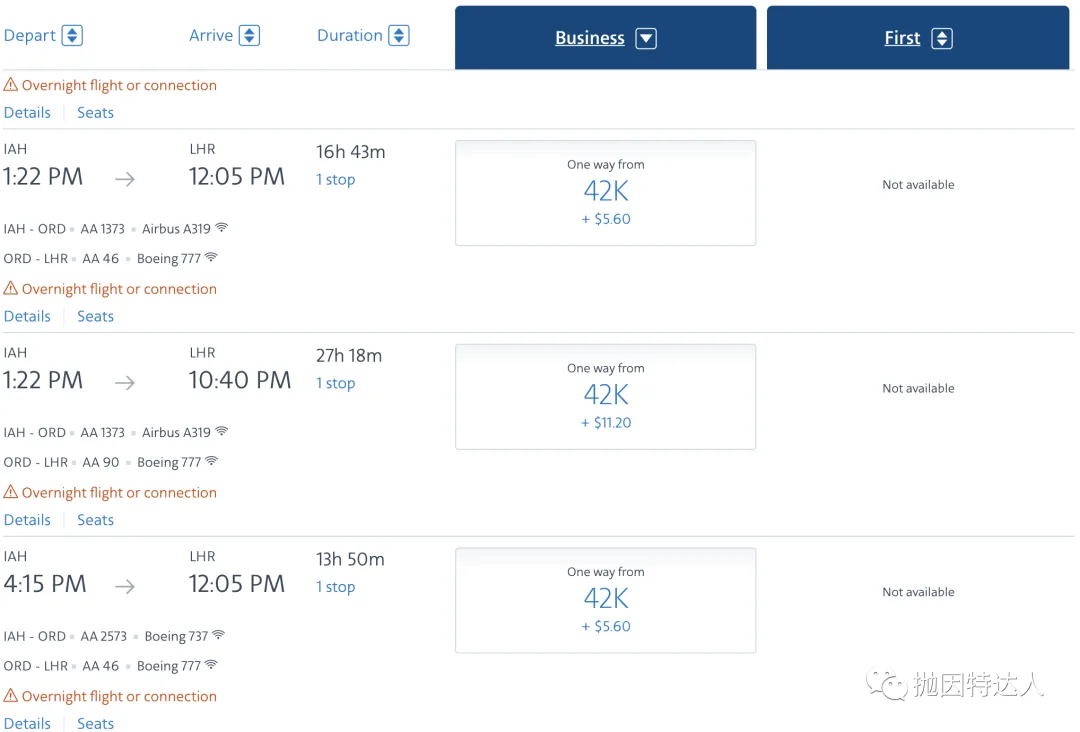This screenshot has height=732, width=1080.
Task: Select the Business cabin tab
Action: coord(590,38)
